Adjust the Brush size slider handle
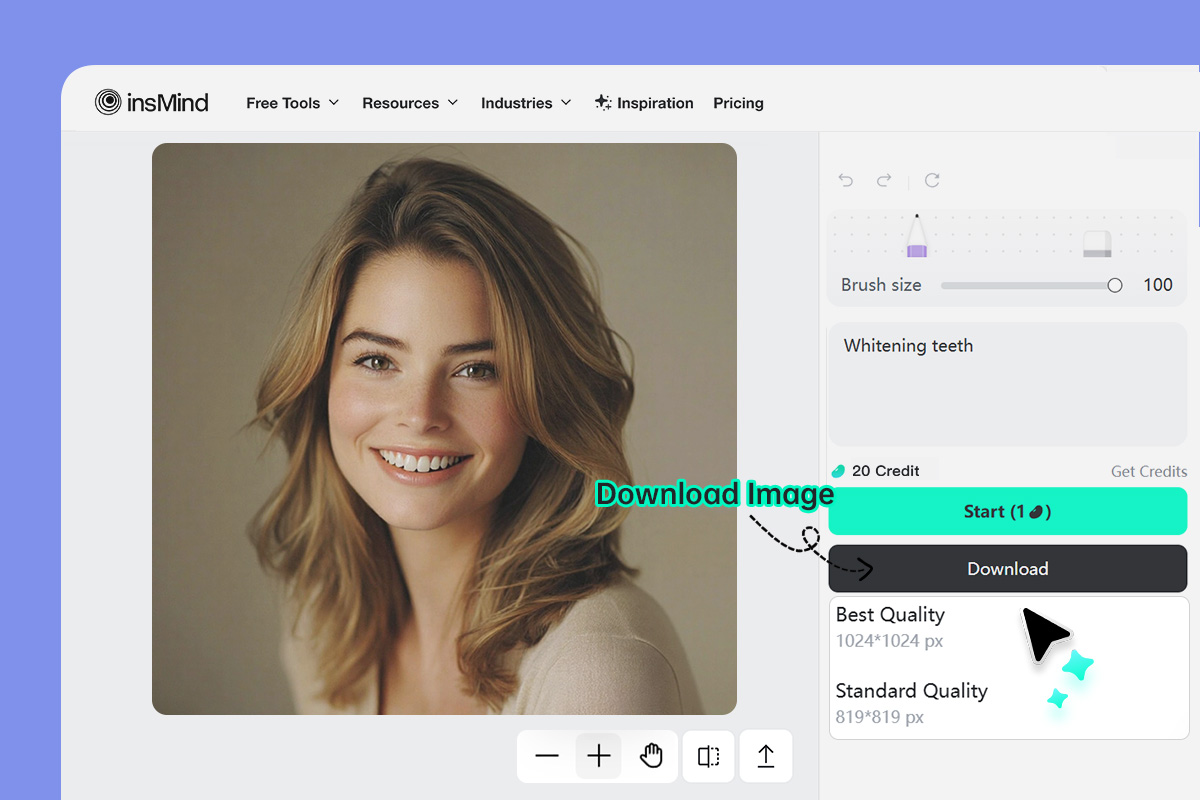This screenshot has width=1200, height=800. [1115, 285]
